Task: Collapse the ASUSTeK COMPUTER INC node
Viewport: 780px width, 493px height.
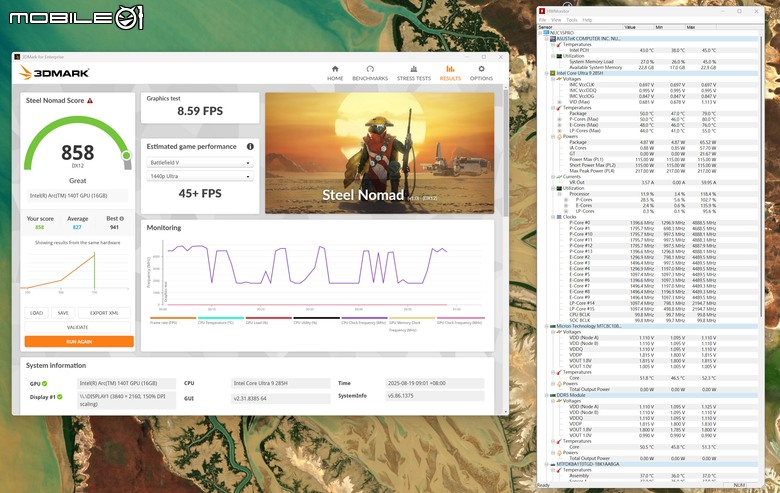Action: 547,38
